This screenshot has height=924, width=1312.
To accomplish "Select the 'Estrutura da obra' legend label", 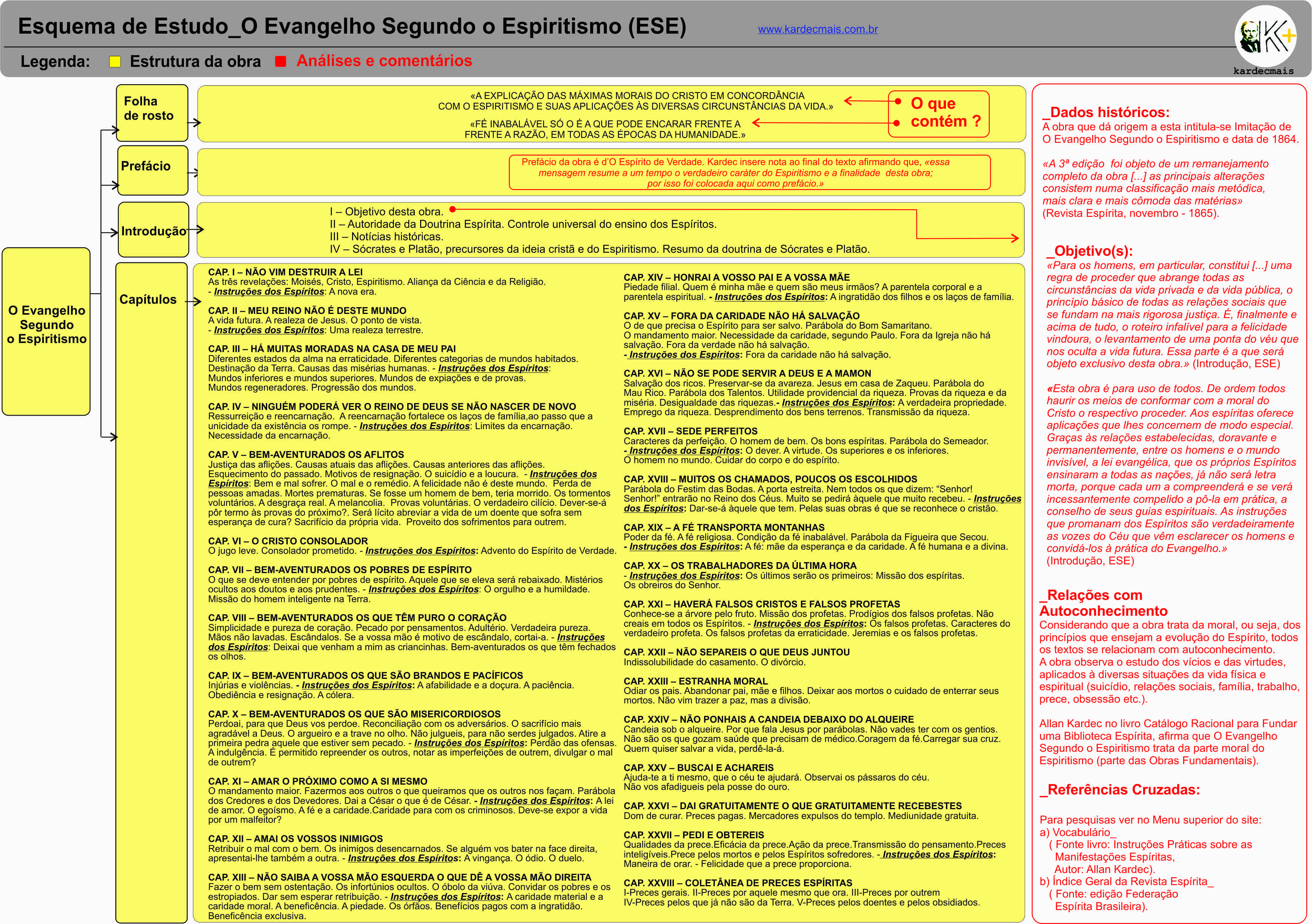I will pos(195,61).
